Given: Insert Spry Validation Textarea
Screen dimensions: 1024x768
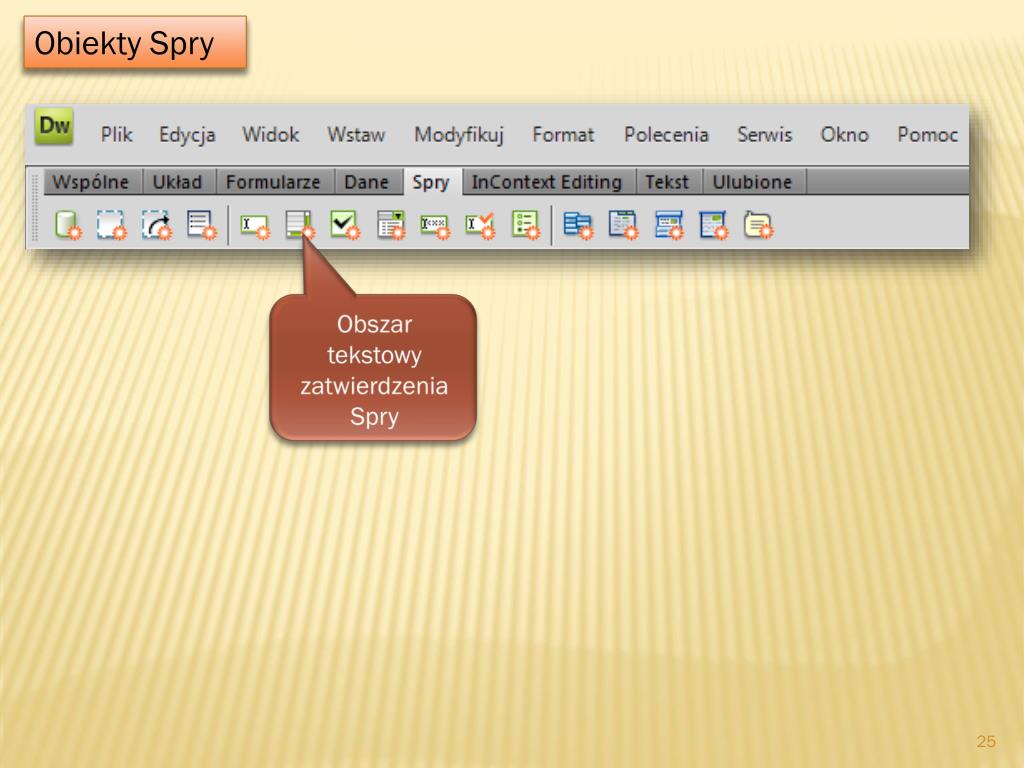Looking at the screenshot, I should click(300, 225).
